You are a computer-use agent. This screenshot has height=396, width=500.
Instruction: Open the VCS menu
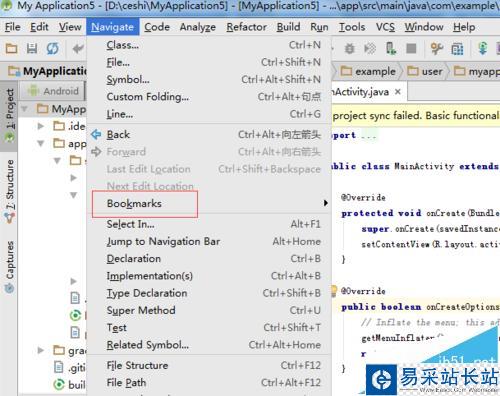tap(385, 27)
